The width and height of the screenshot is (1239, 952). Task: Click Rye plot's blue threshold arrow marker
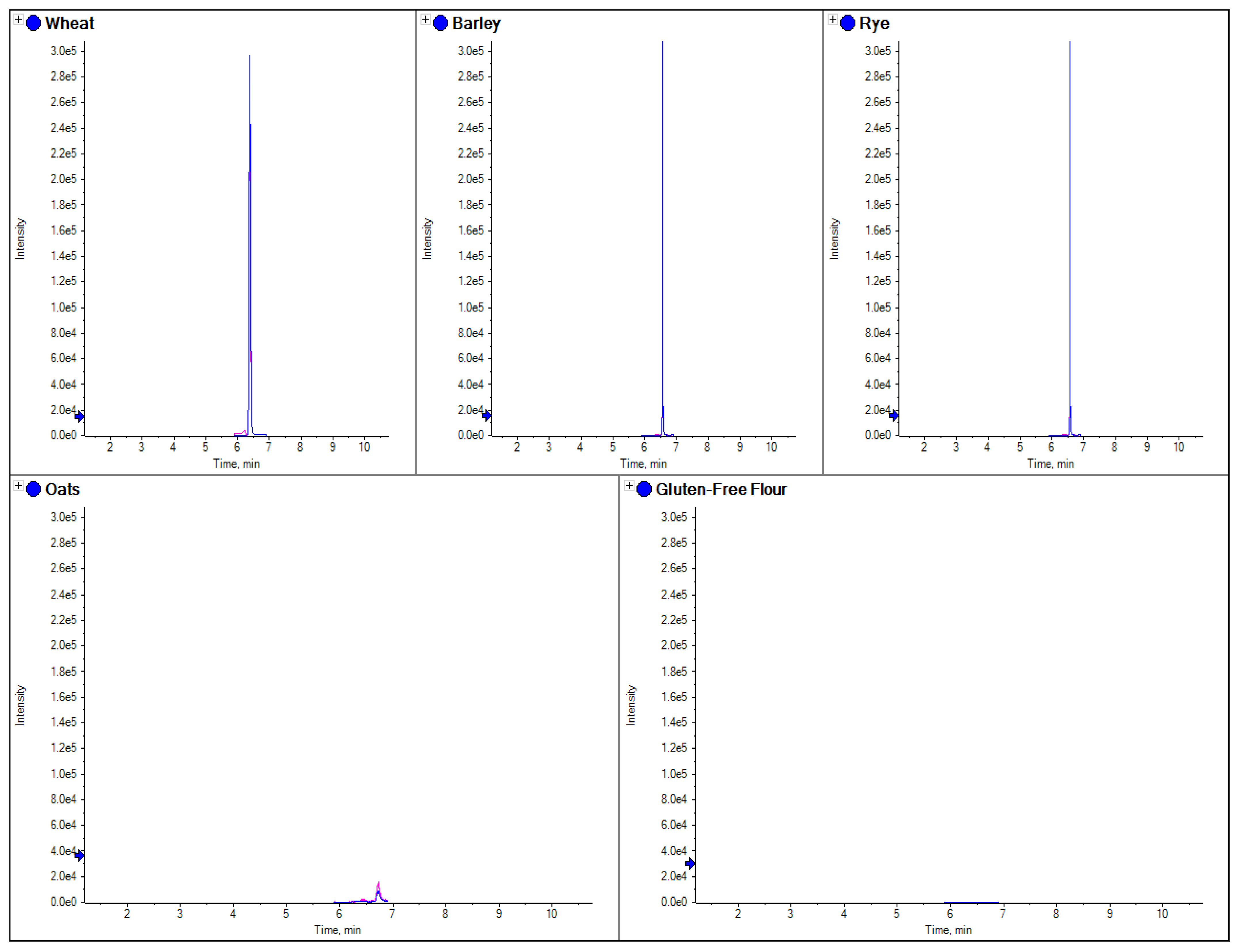tap(894, 416)
